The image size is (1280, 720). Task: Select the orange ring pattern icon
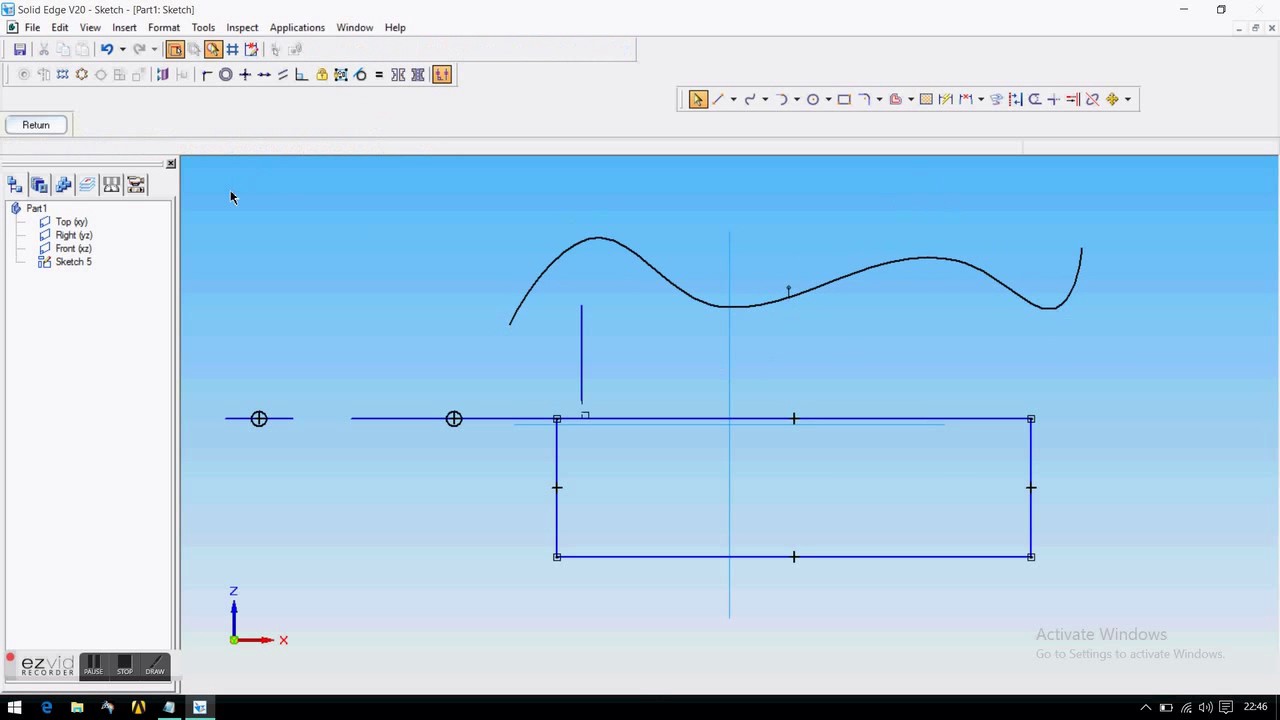coord(82,75)
